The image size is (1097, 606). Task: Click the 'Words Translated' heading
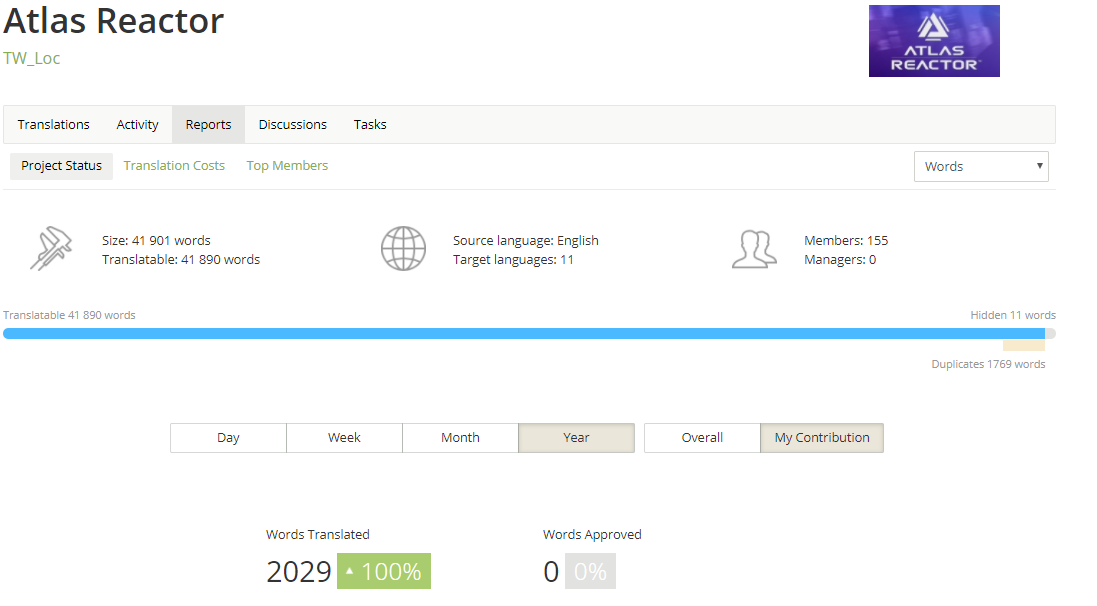[318, 535]
